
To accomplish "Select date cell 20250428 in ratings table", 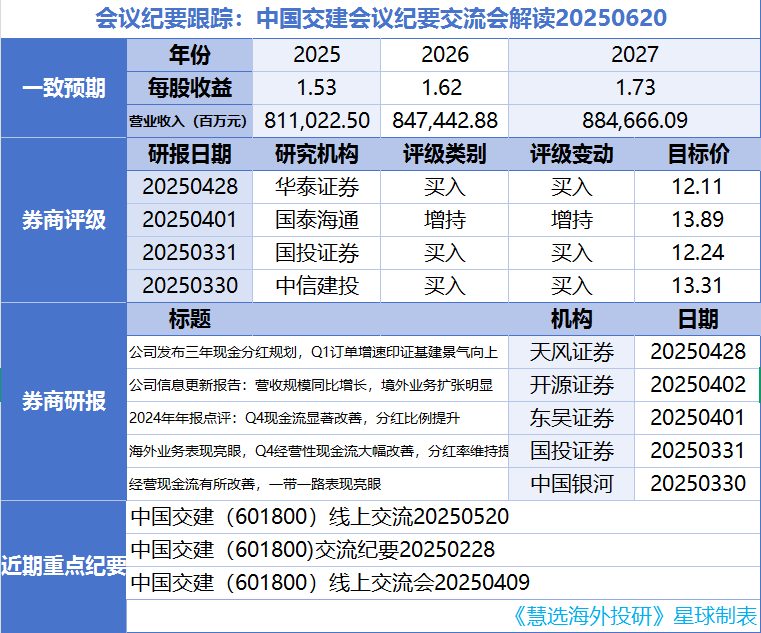I will [x=190, y=187].
